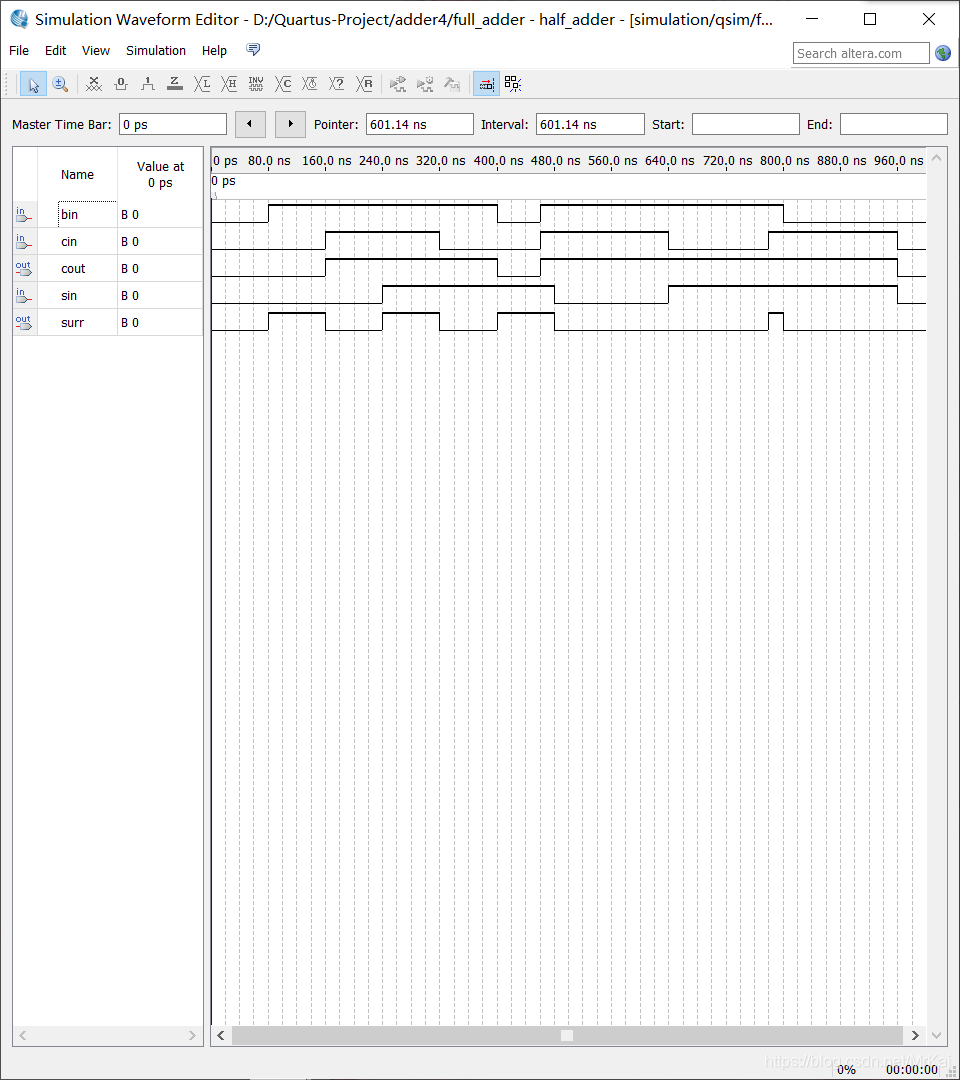The height and width of the screenshot is (1080, 960).
Task: Apply weak high (H) value
Action: click(229, 84)
